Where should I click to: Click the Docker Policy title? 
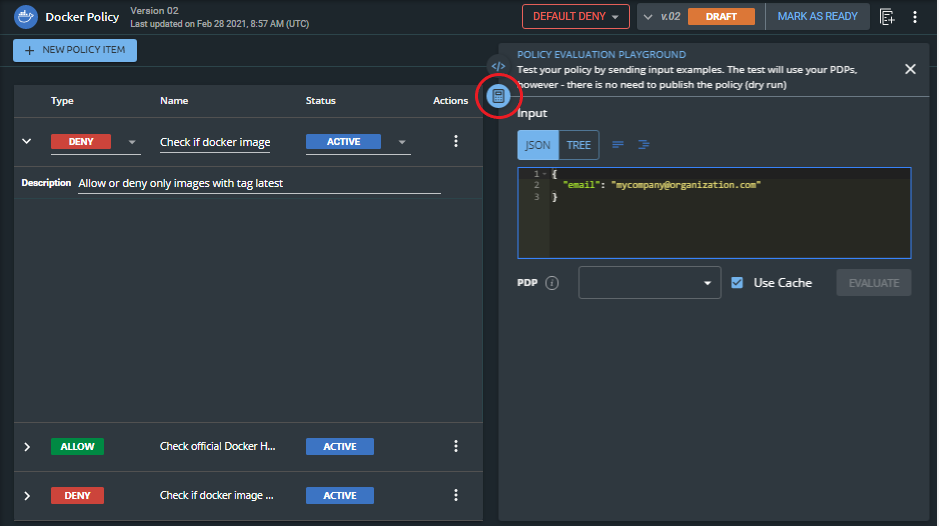82,17
